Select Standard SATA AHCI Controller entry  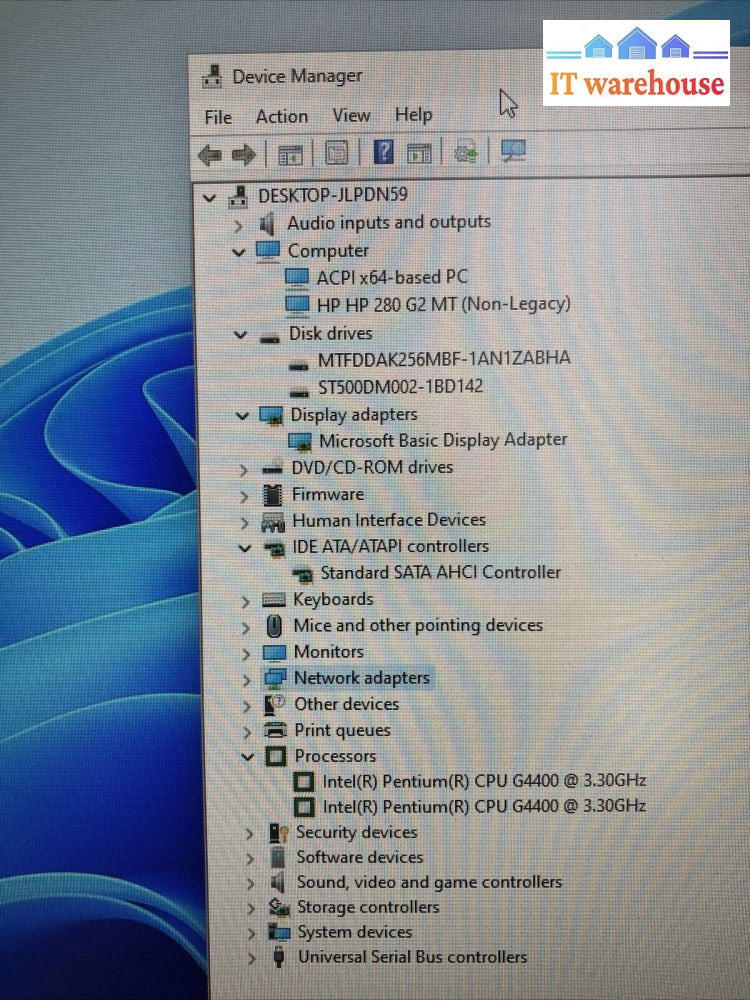tap(440, 573)
